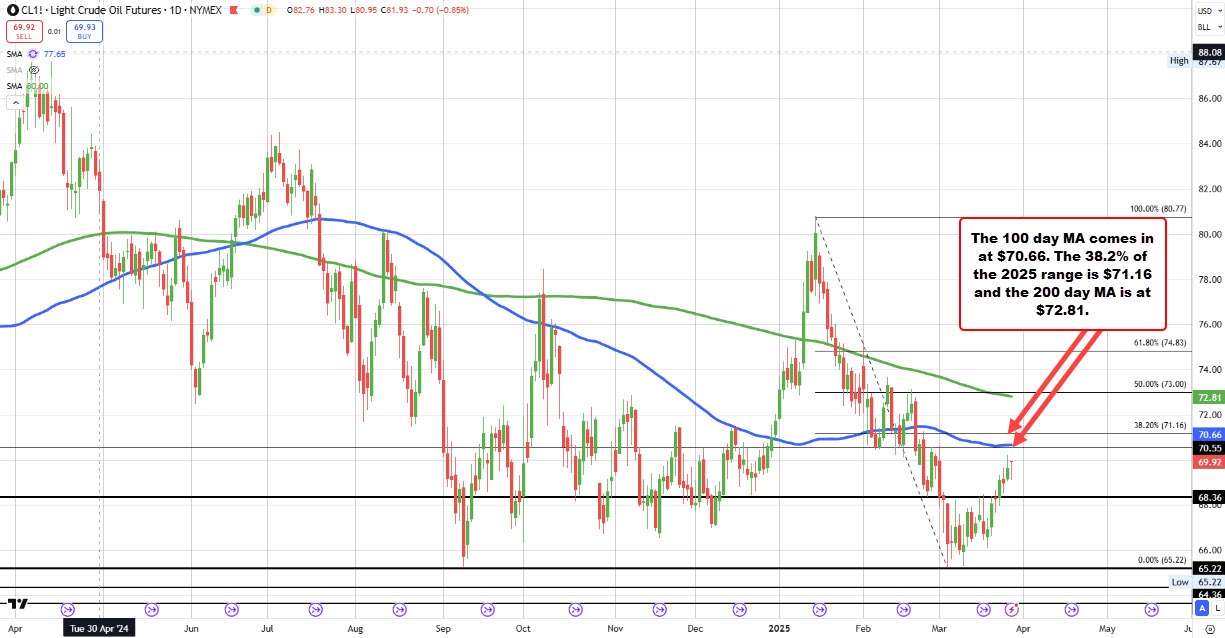Click the magnifier icon in bottom-right corner
The image size is (1225, 638).
1209,629
